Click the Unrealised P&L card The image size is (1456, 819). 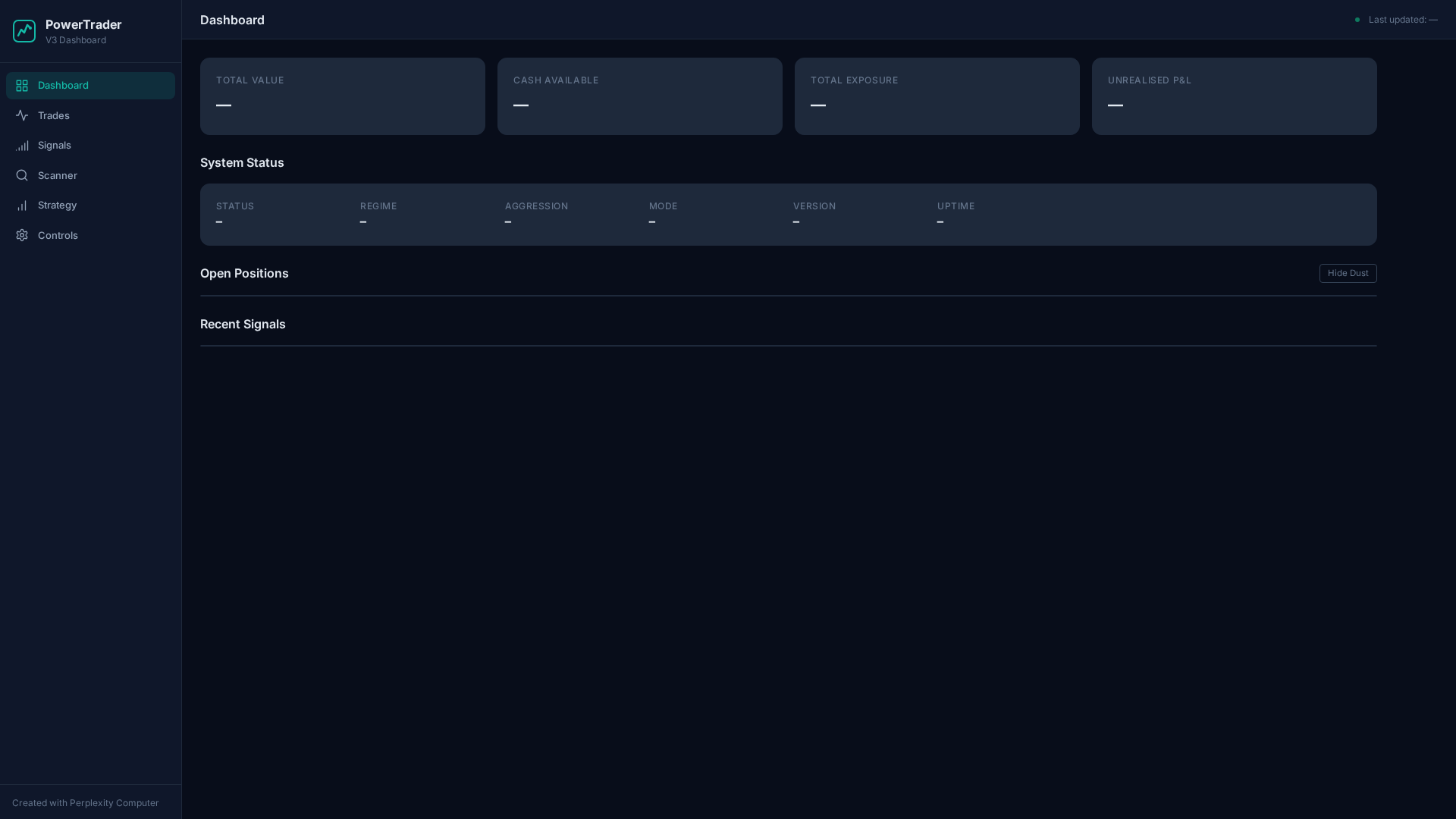click(x=1234, y=96)
